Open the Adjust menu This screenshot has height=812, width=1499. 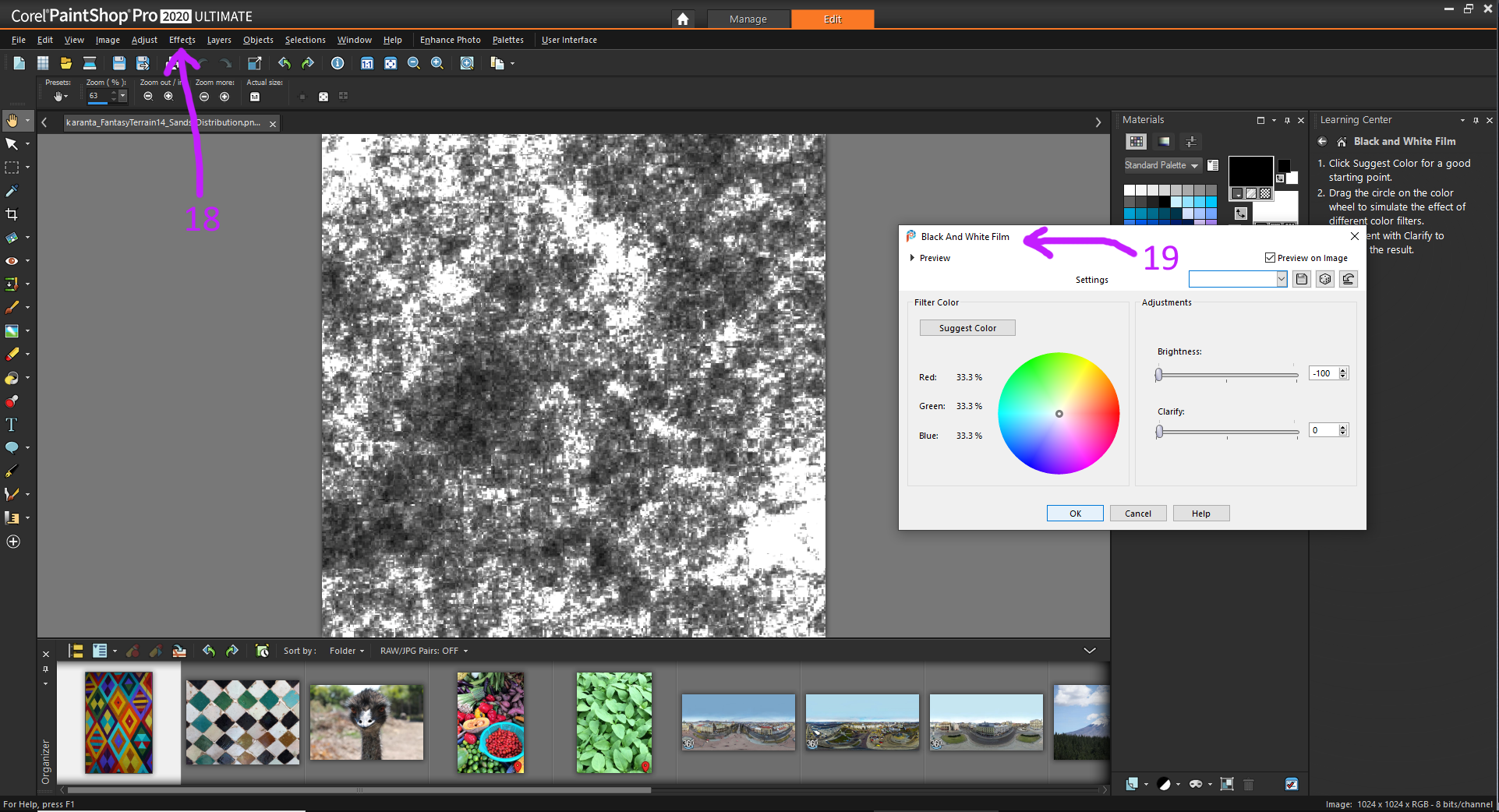click(144, 40)
